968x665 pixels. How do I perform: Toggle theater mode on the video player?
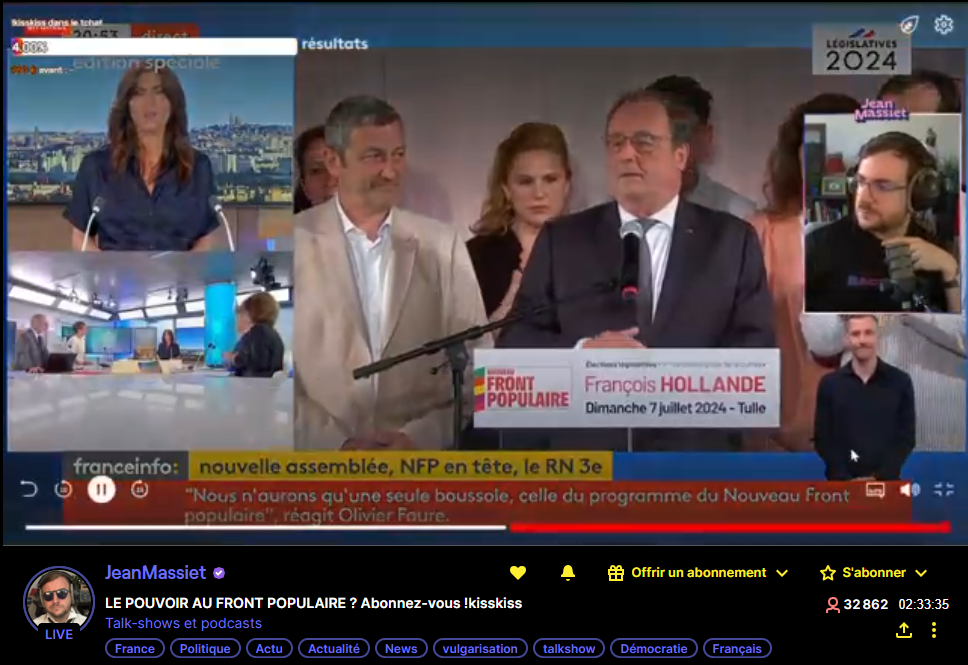point(875,490)
